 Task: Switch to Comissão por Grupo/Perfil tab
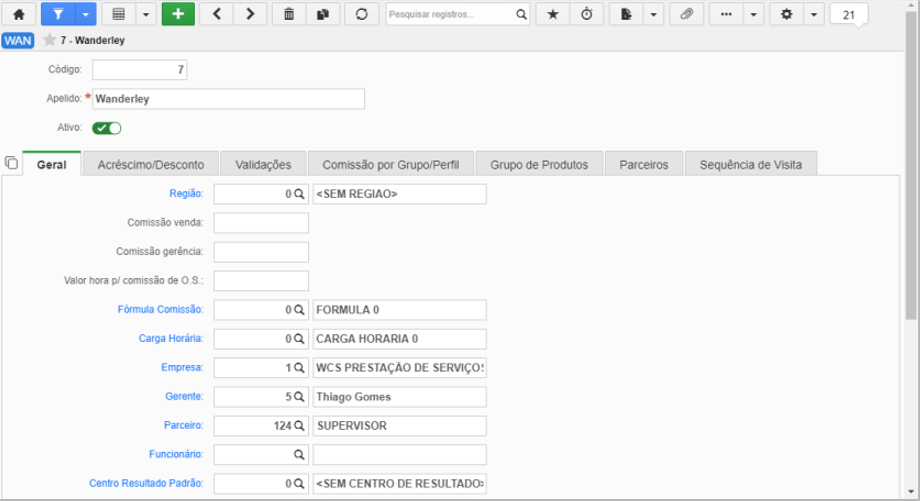(391, 164)
